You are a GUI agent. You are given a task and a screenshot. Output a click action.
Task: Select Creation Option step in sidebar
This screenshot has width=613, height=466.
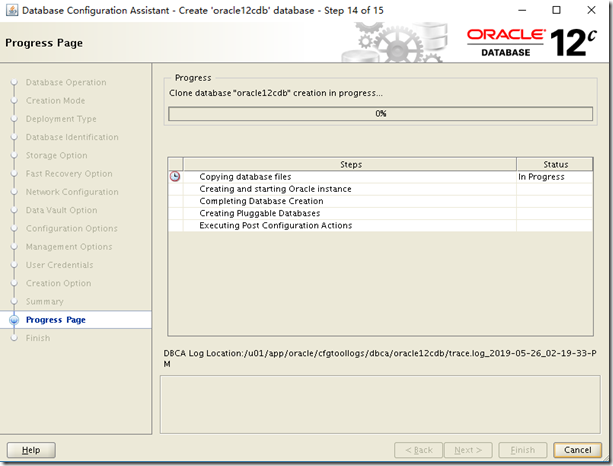pos(58,283)
